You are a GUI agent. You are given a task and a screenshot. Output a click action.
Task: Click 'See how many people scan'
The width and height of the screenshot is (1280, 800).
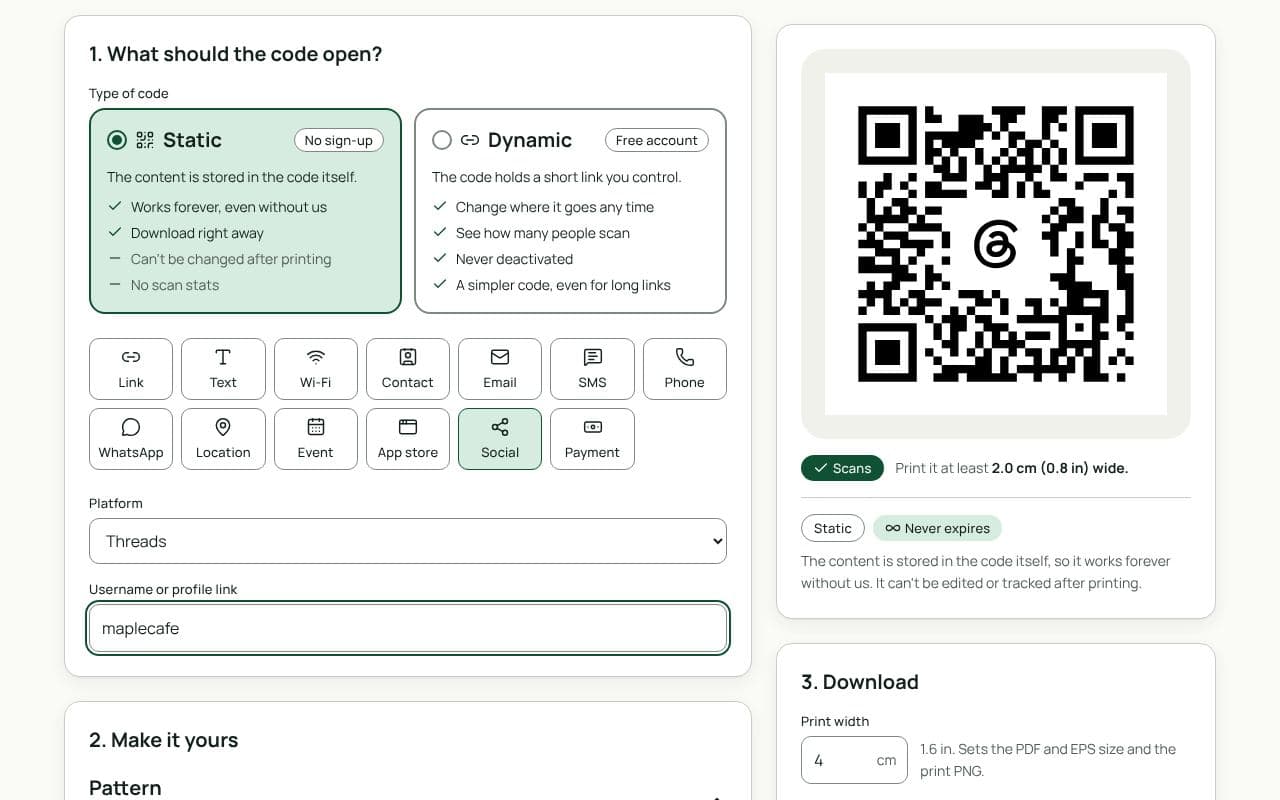[x=543, y=233]
